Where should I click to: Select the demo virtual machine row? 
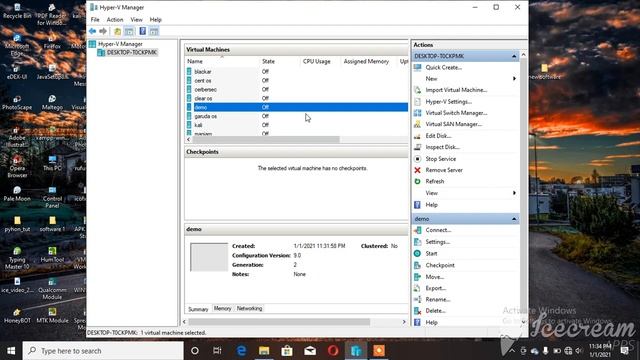pyautogui.click(x=297, y=107)
